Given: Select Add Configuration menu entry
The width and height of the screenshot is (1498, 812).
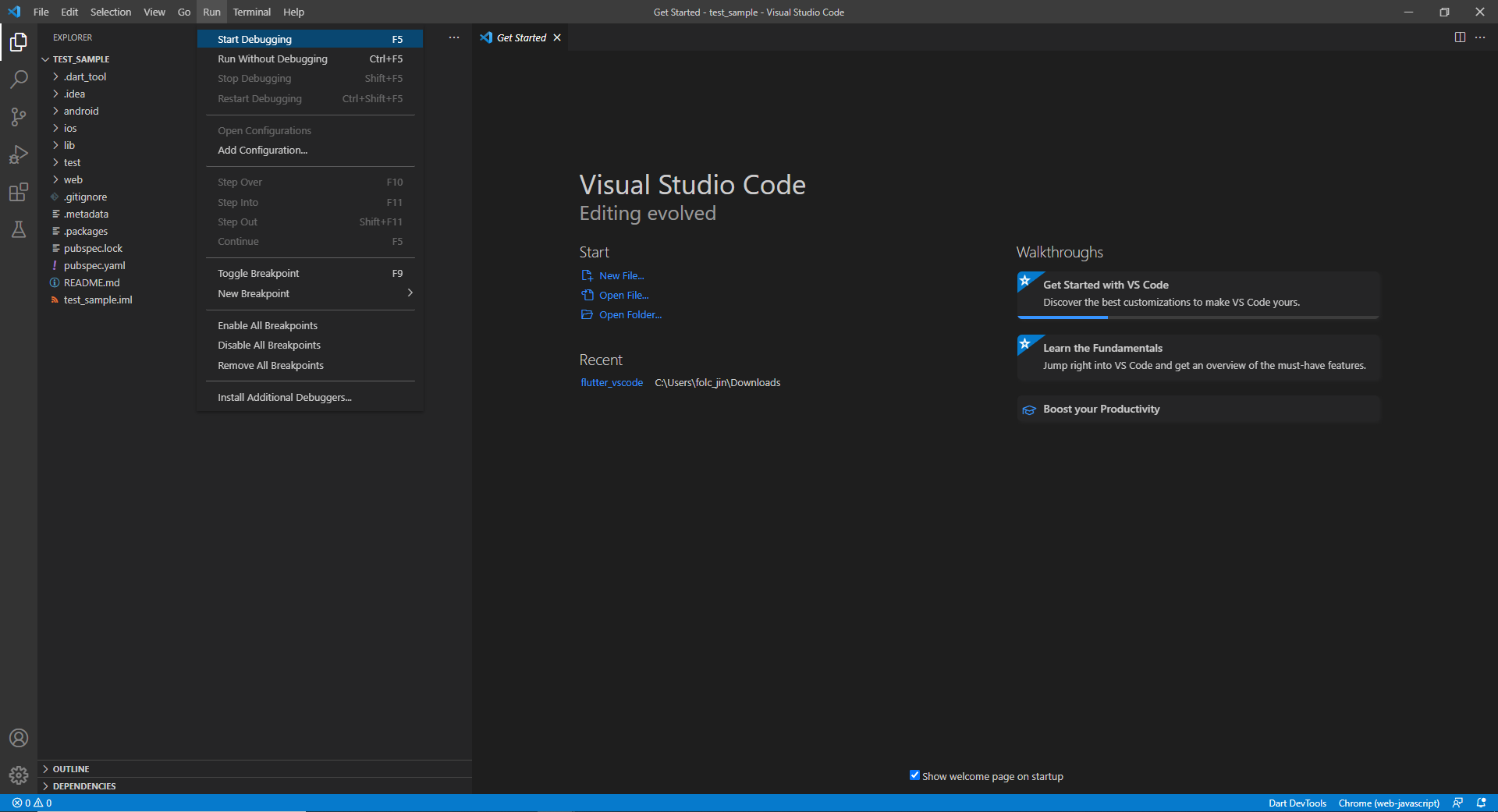Looking at the screenshot, I should pyautogui.click(x=311, y=150).
